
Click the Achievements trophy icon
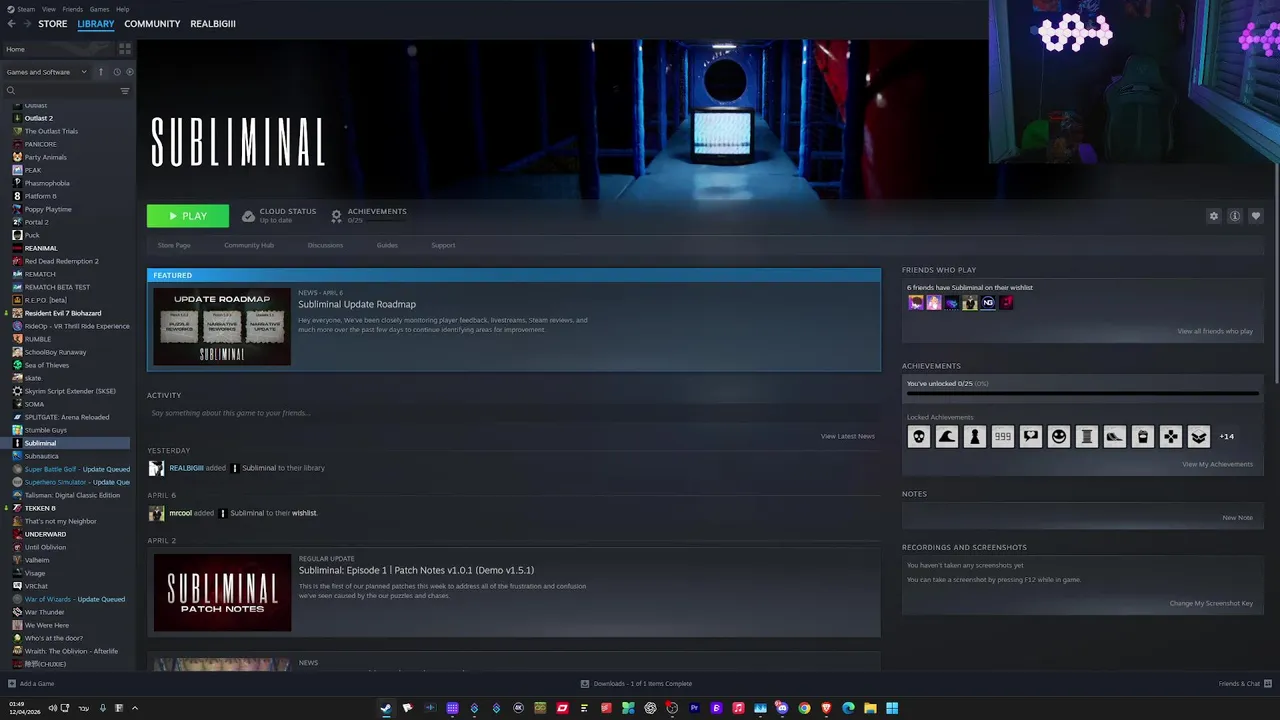click(336, 216)
